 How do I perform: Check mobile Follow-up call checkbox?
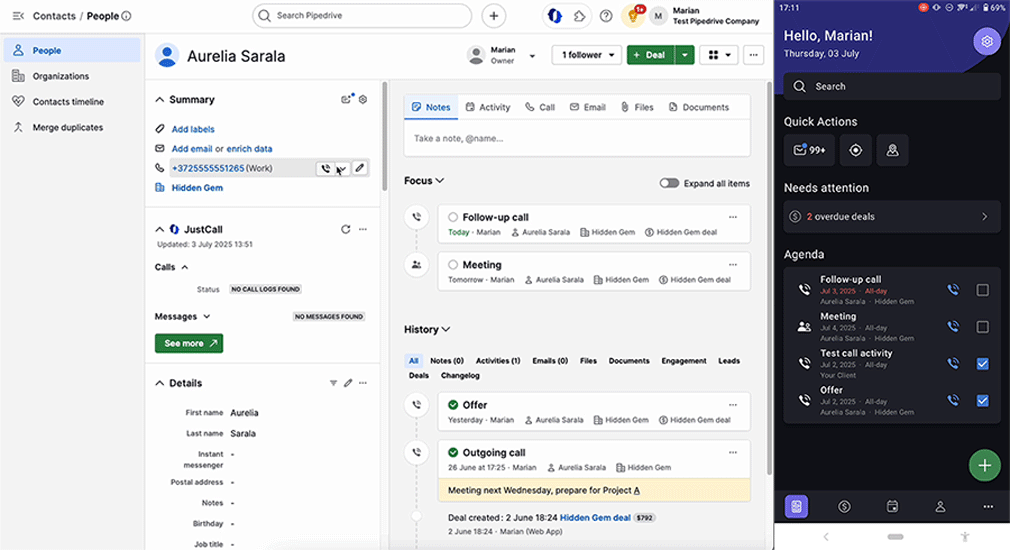coord(982,290)
